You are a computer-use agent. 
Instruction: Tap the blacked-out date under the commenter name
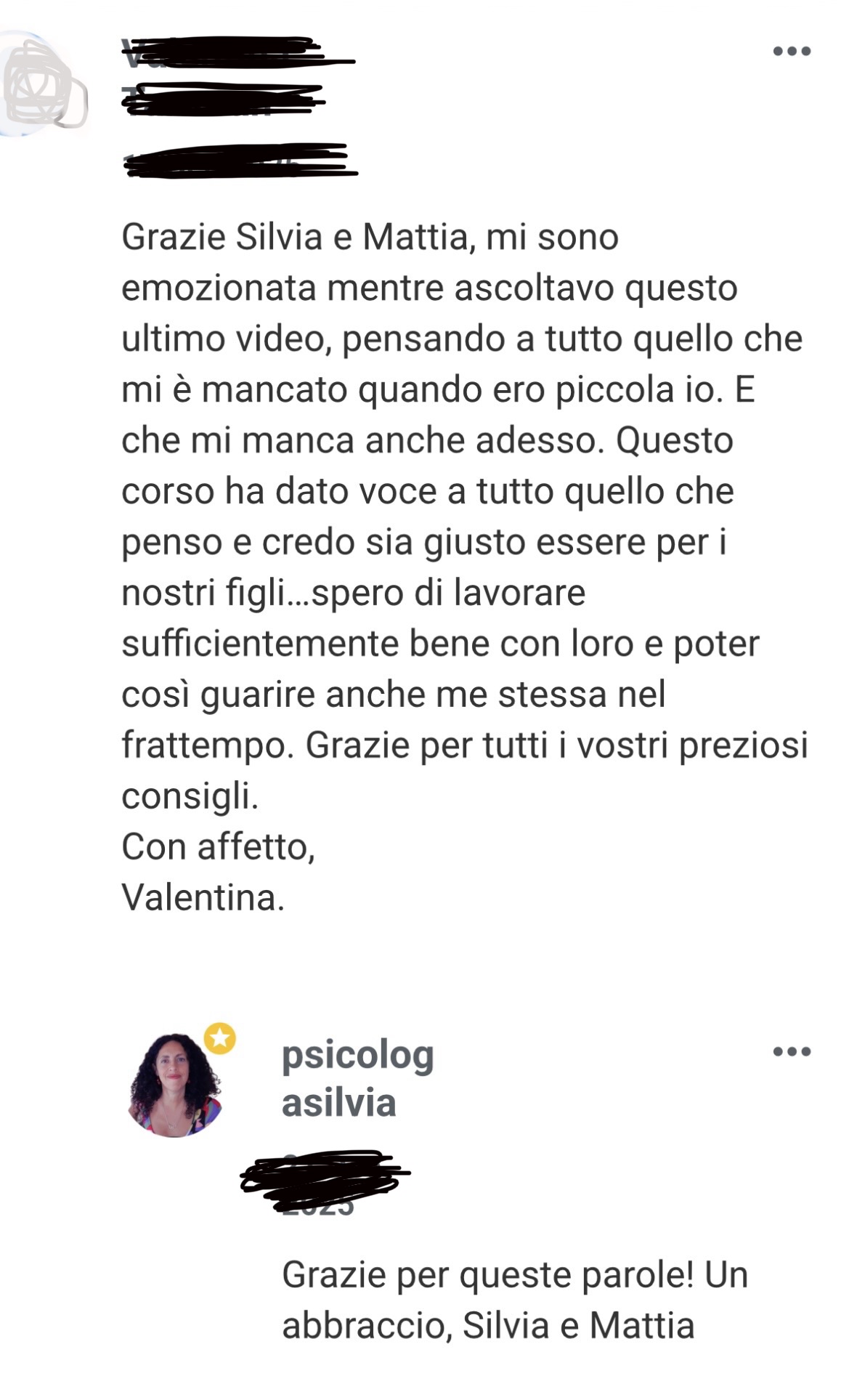point(240,160)
